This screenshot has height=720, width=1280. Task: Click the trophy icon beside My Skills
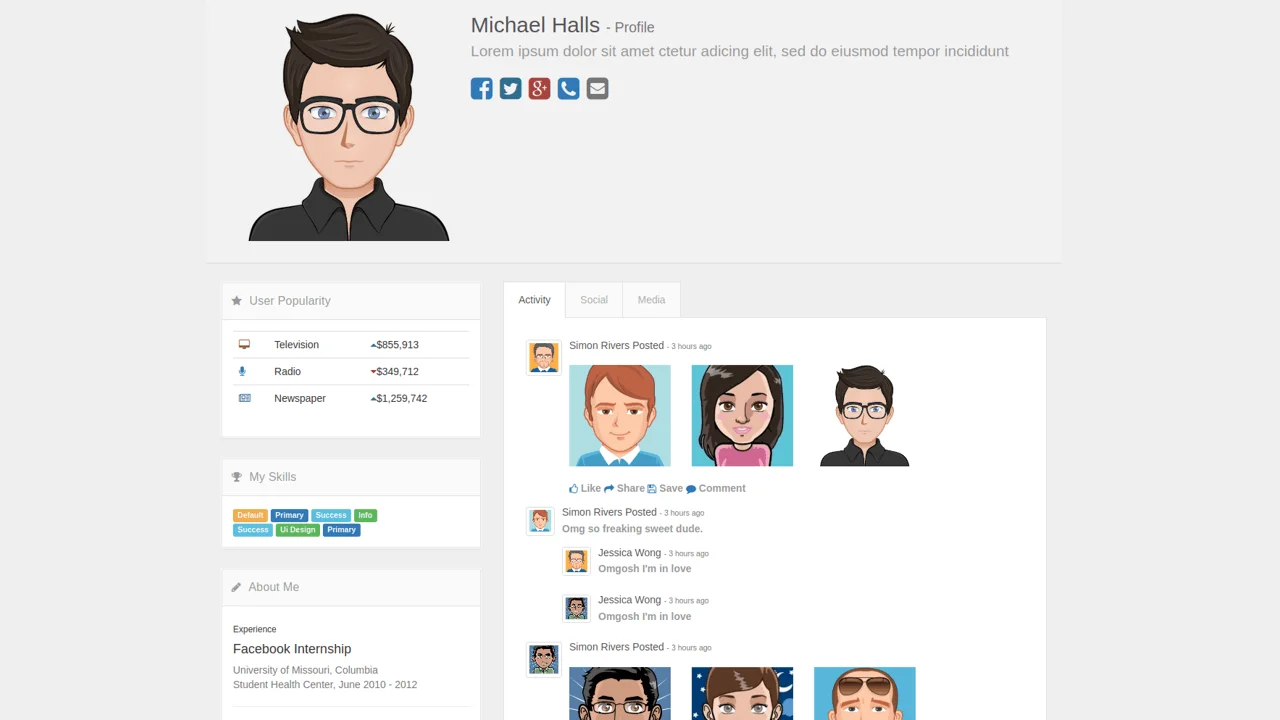point(236,477)
